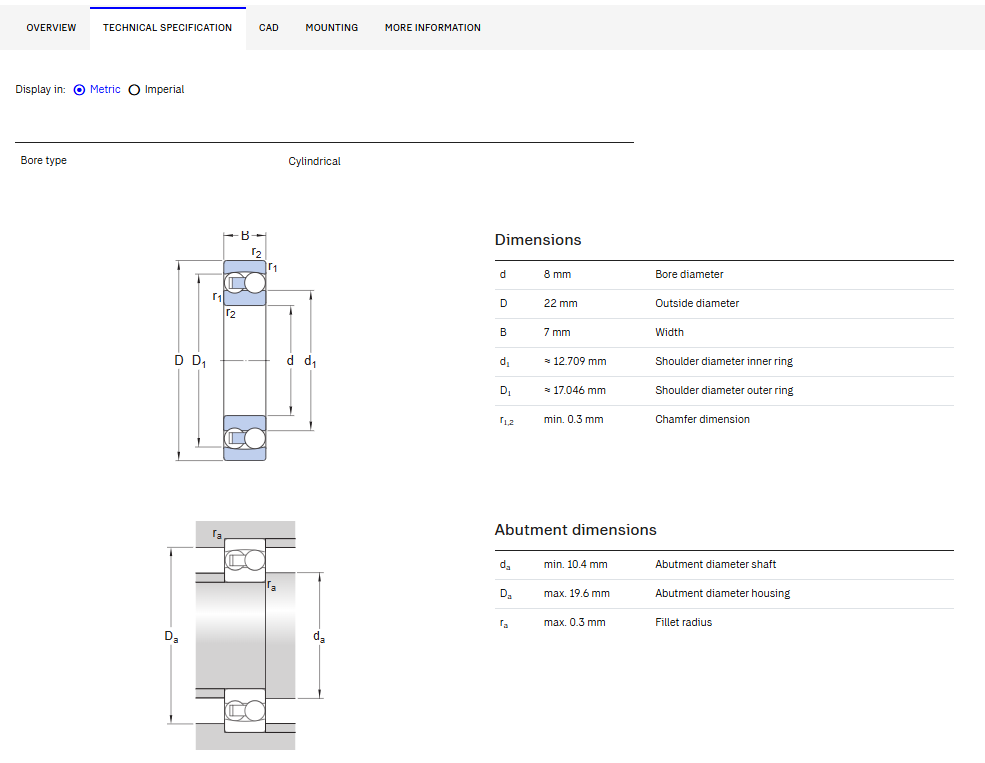Click the ≈ 12.709 mm value
Image resolution: width=985 pixels, height=763 pixels.
575,361
